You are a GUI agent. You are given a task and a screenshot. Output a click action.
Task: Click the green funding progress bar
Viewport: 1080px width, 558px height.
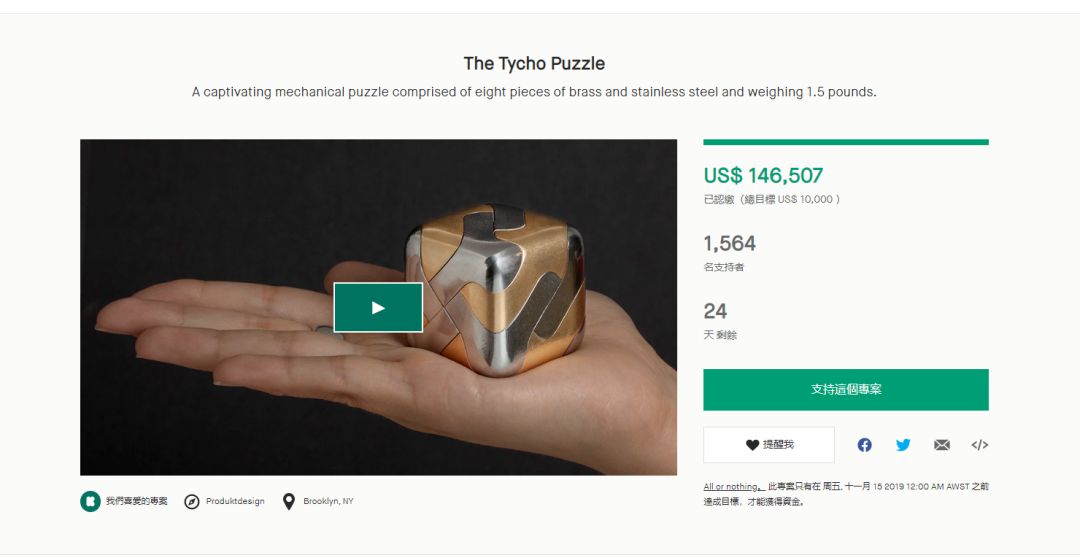[845, 142]
